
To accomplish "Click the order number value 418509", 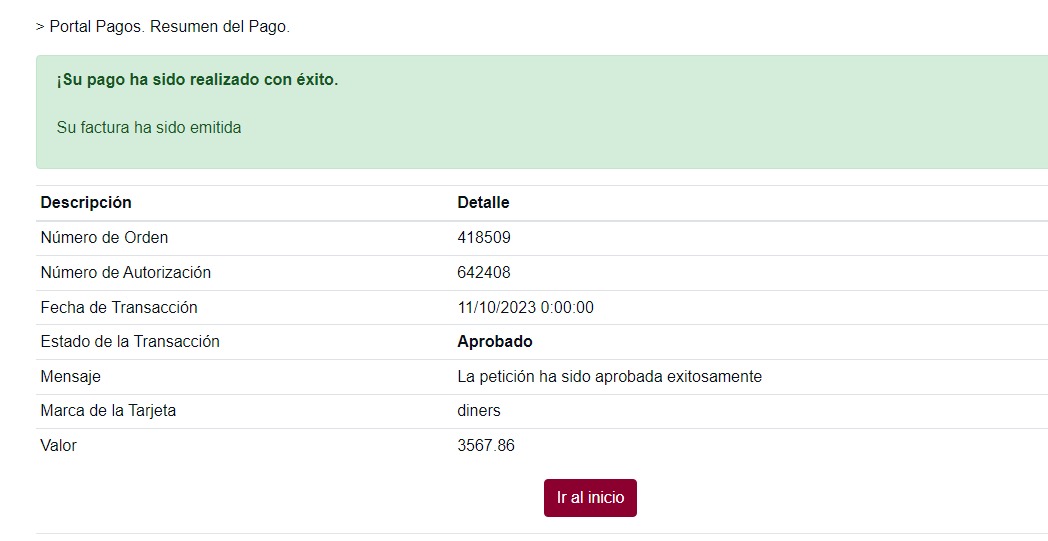I will click(484, 238).
